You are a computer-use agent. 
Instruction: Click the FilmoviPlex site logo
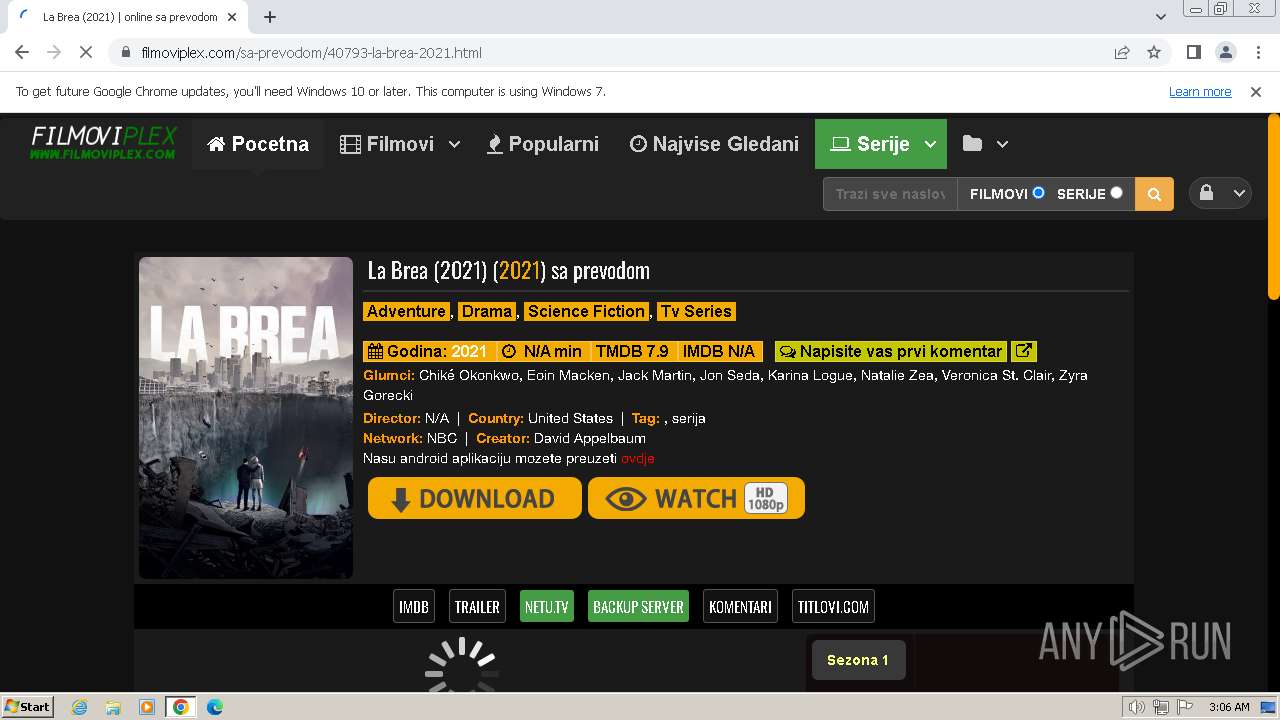point(104,143)
